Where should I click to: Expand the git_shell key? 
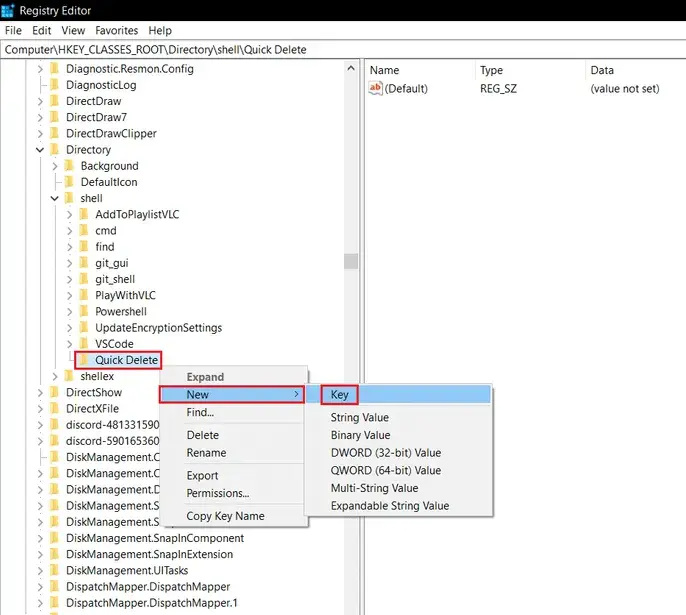click(69, 279)
